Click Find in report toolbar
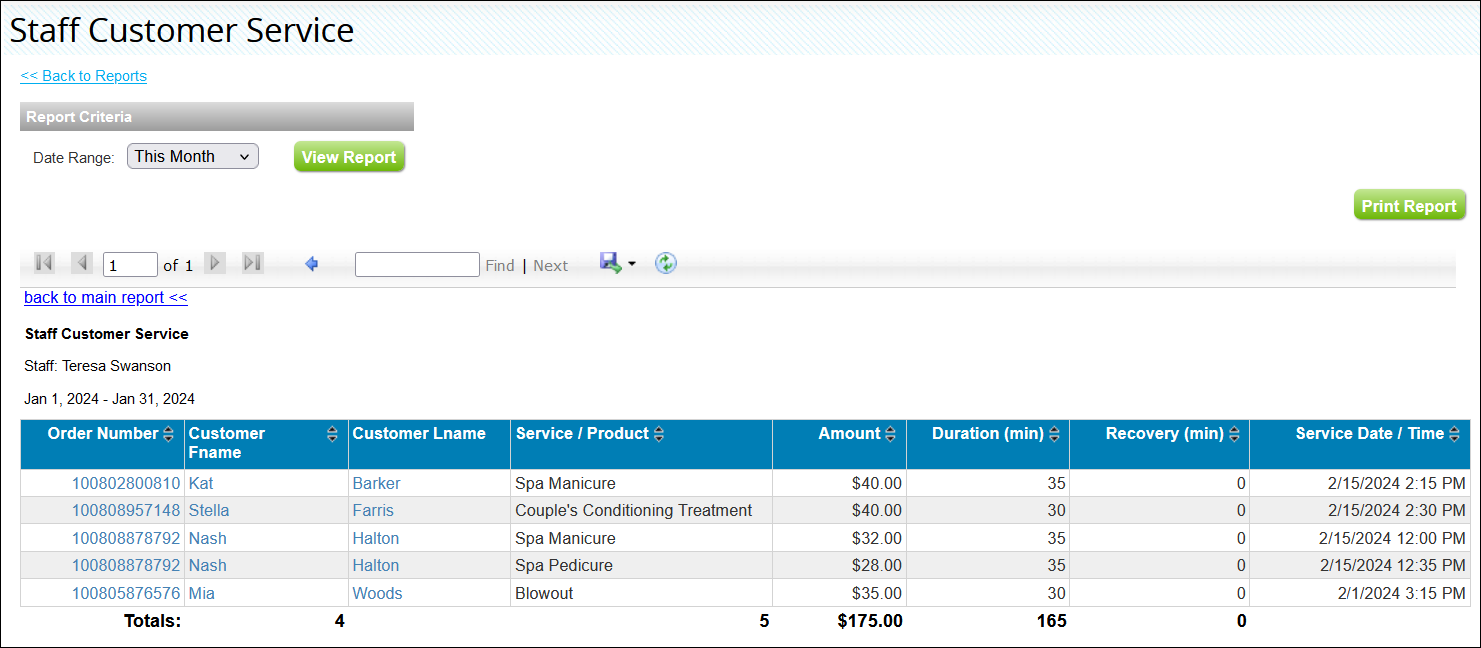The image size is (1481, 648). (500, 265)
